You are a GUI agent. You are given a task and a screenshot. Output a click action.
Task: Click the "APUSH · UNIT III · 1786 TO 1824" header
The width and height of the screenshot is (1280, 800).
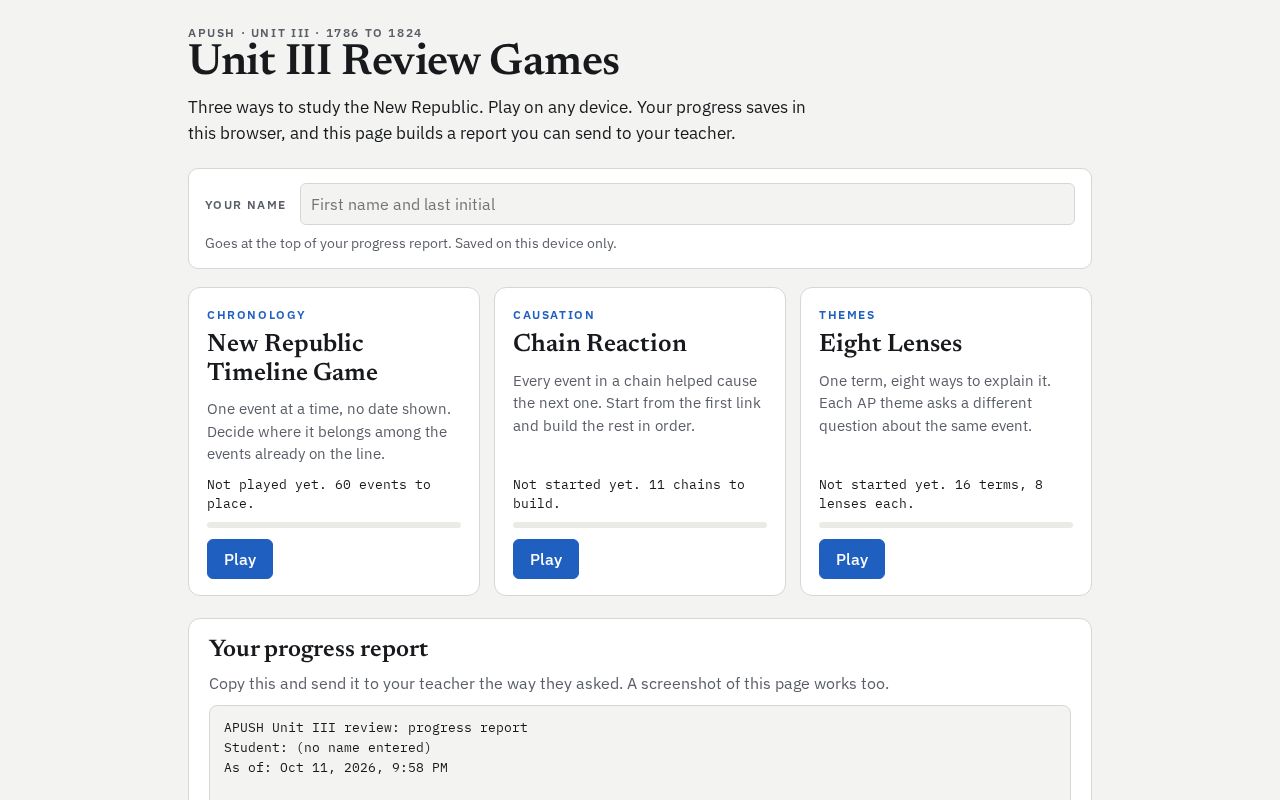tap(305, 33)
